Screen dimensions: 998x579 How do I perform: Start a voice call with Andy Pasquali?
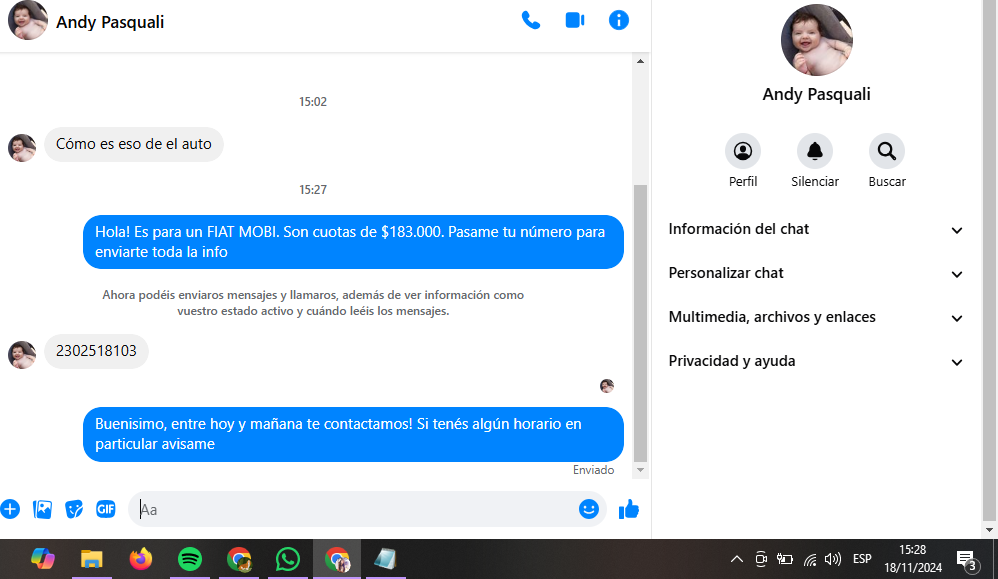coord(531,20)
